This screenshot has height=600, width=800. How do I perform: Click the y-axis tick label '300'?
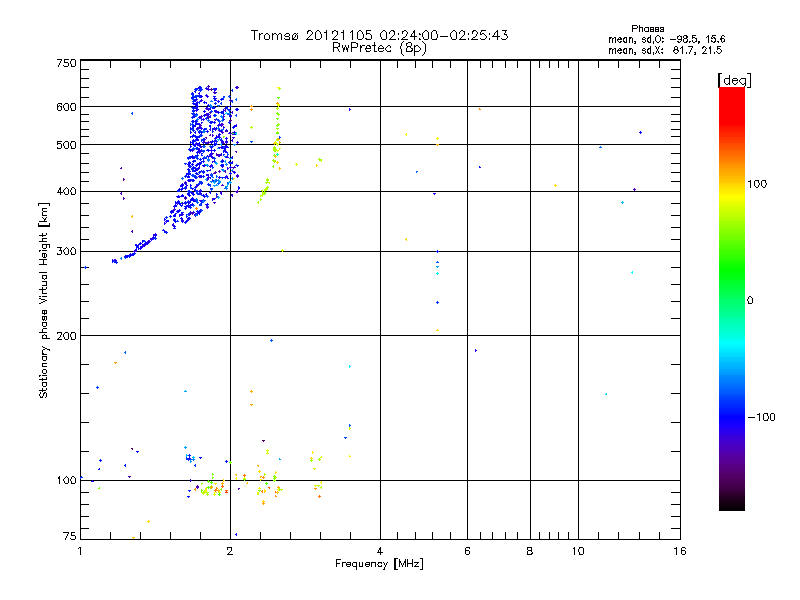(66, 252)
